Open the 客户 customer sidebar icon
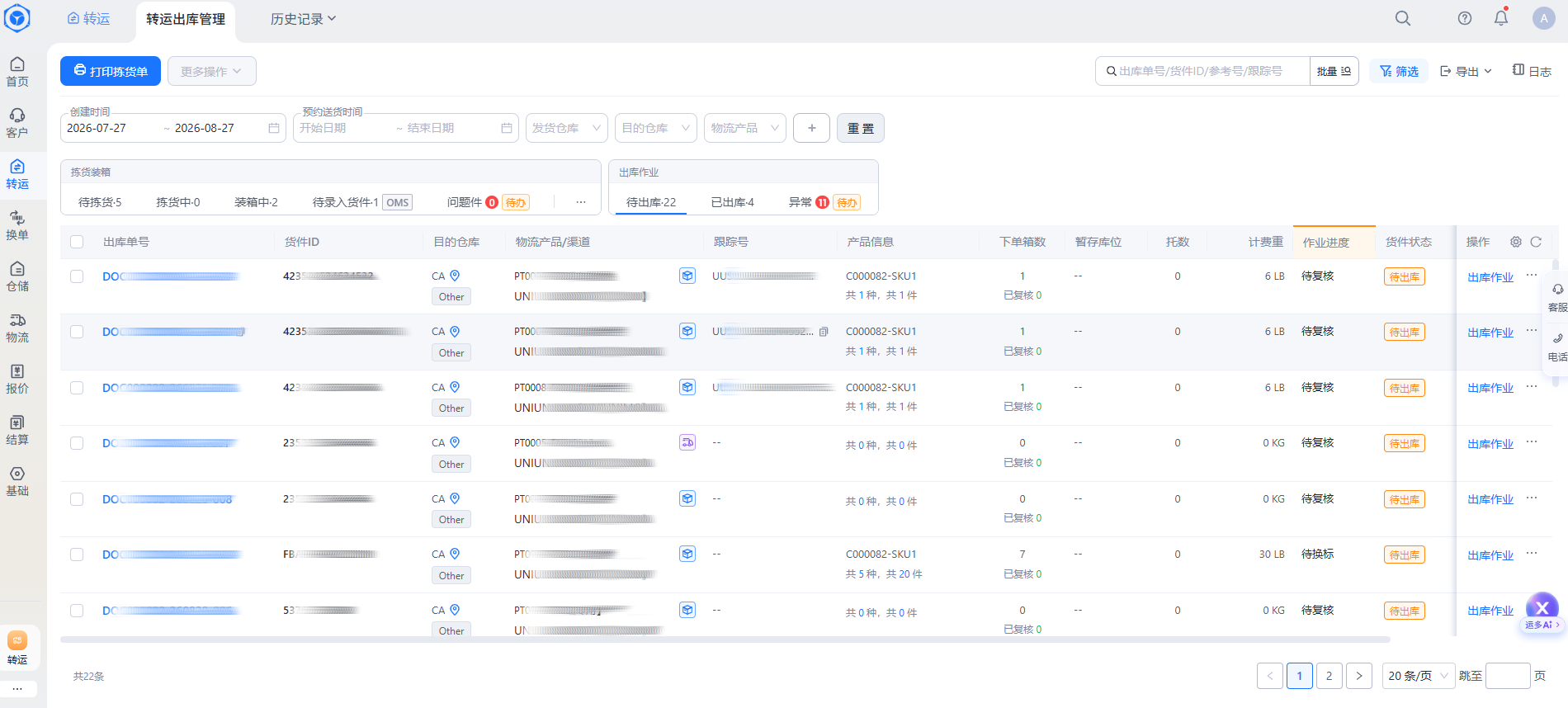Image resolution: width=1568 pixels, height=708 pixels. click(17, 123)
